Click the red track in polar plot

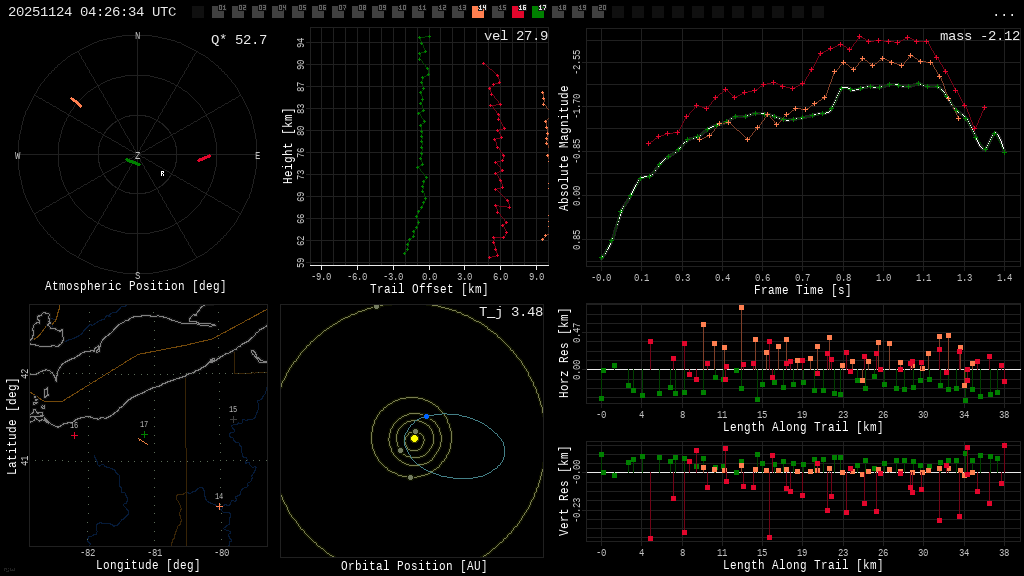pos(204,158)
